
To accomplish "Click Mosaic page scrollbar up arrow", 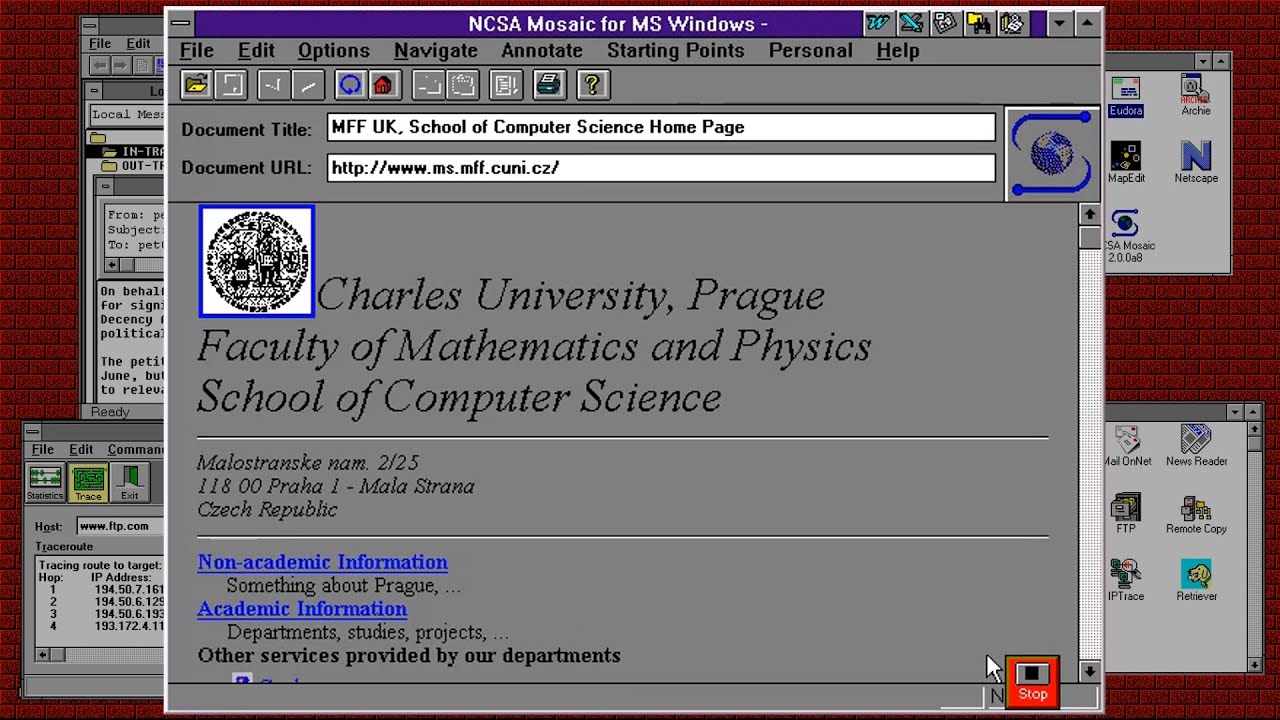I will point(1090,214).
